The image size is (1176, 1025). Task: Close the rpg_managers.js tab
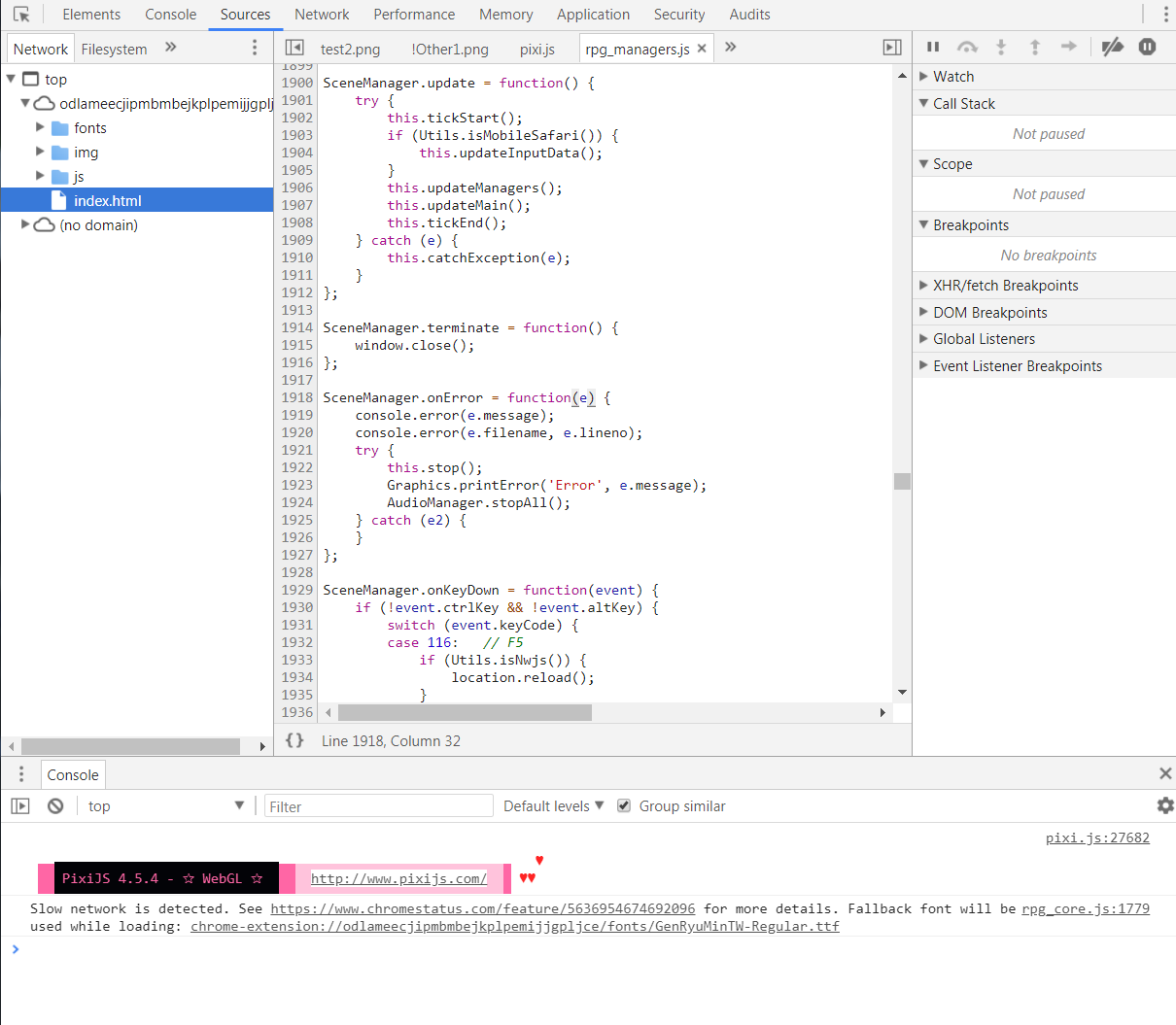tap(702, 49)
